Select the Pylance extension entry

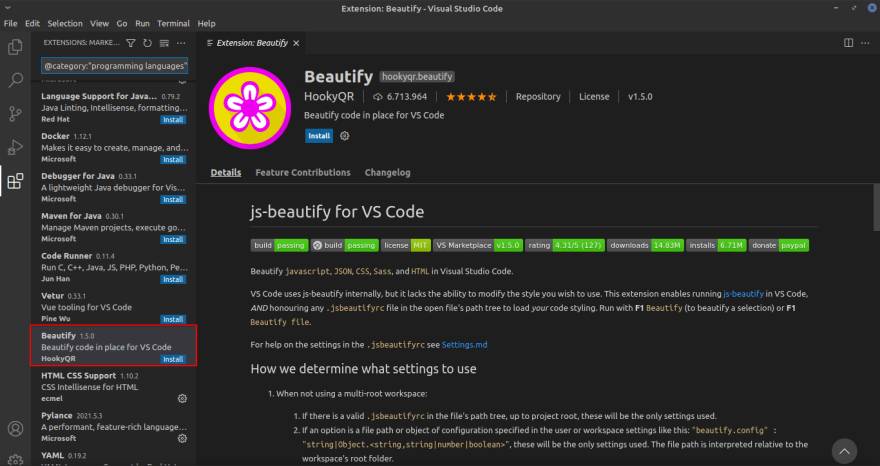pos(113,426)
